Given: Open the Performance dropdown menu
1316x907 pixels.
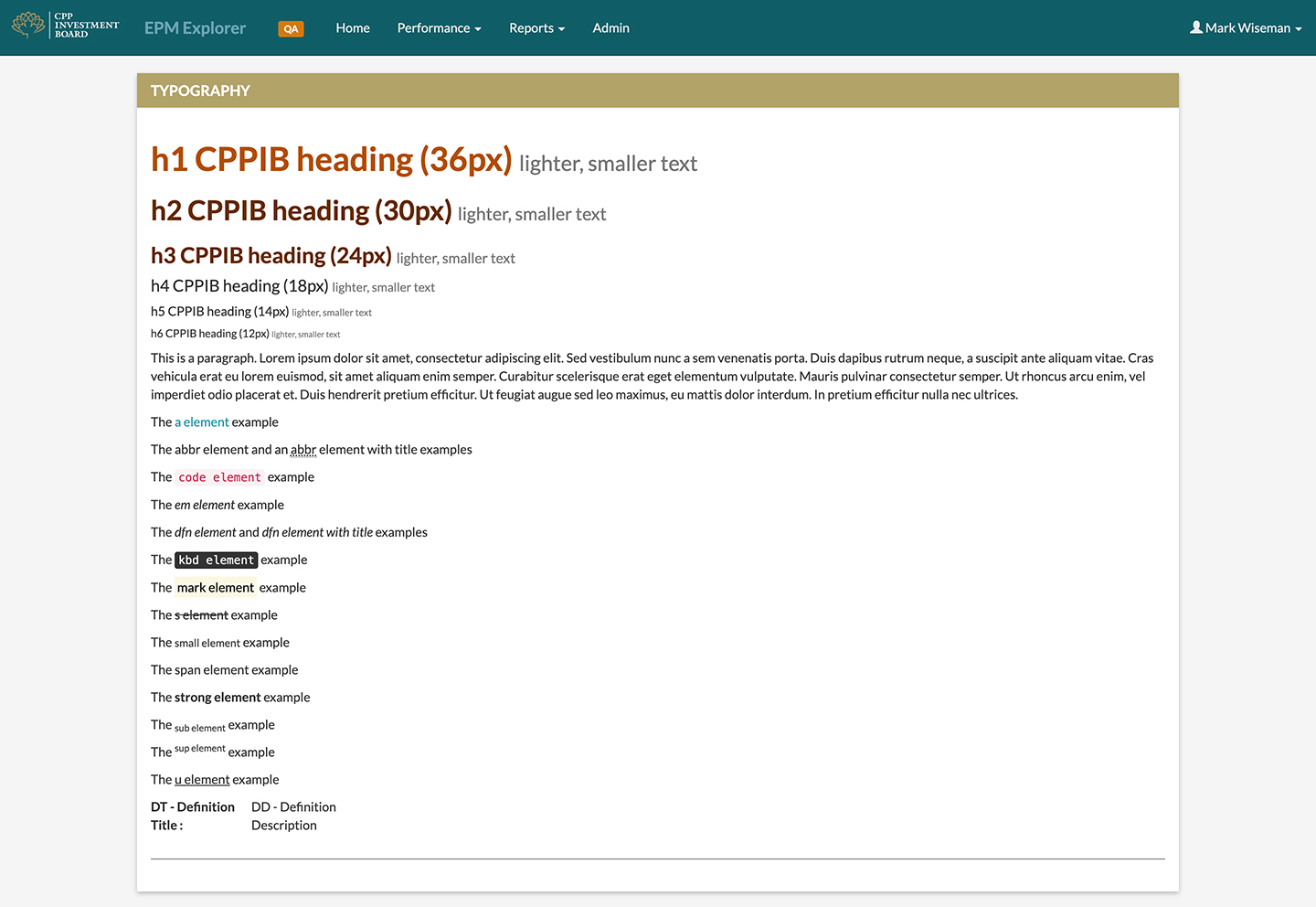Looking at the screenshot, I should point(439,28).
